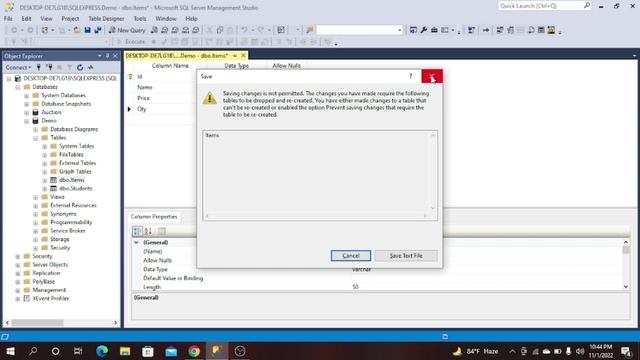Click the help question mark in Save dialog

click(411, 76)
